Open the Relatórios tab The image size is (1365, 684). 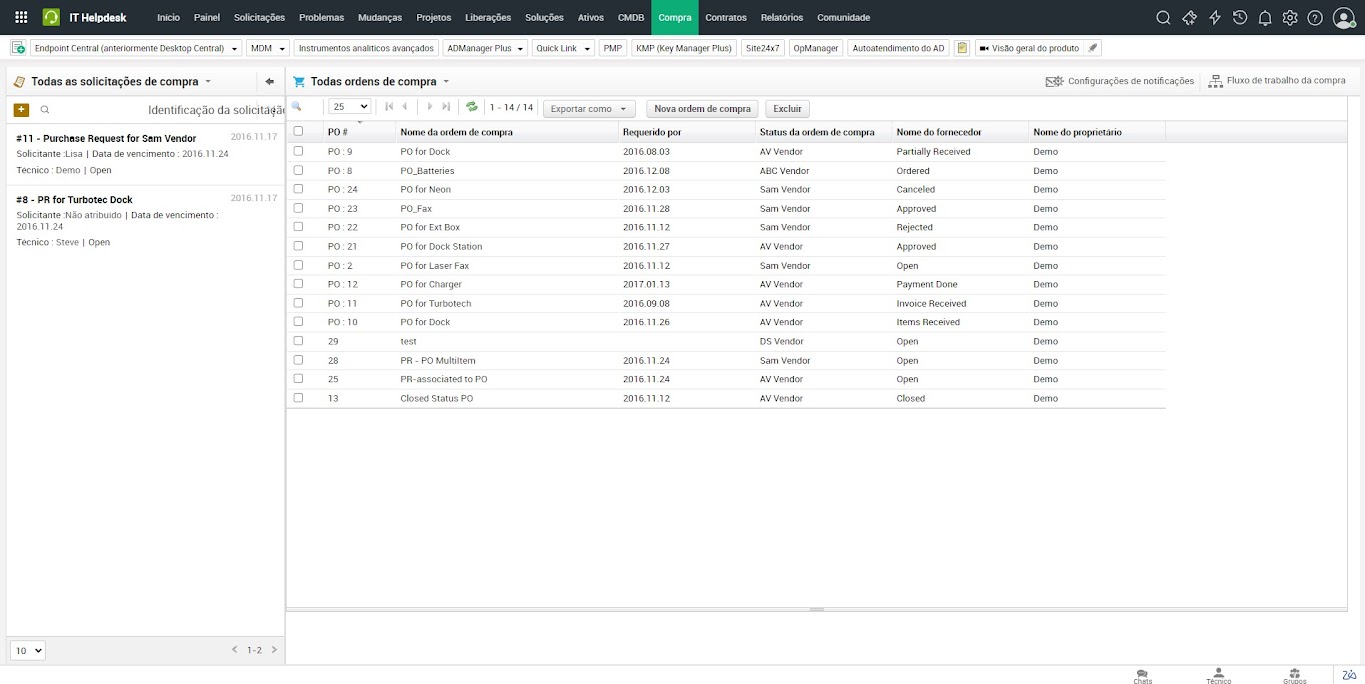782,17
